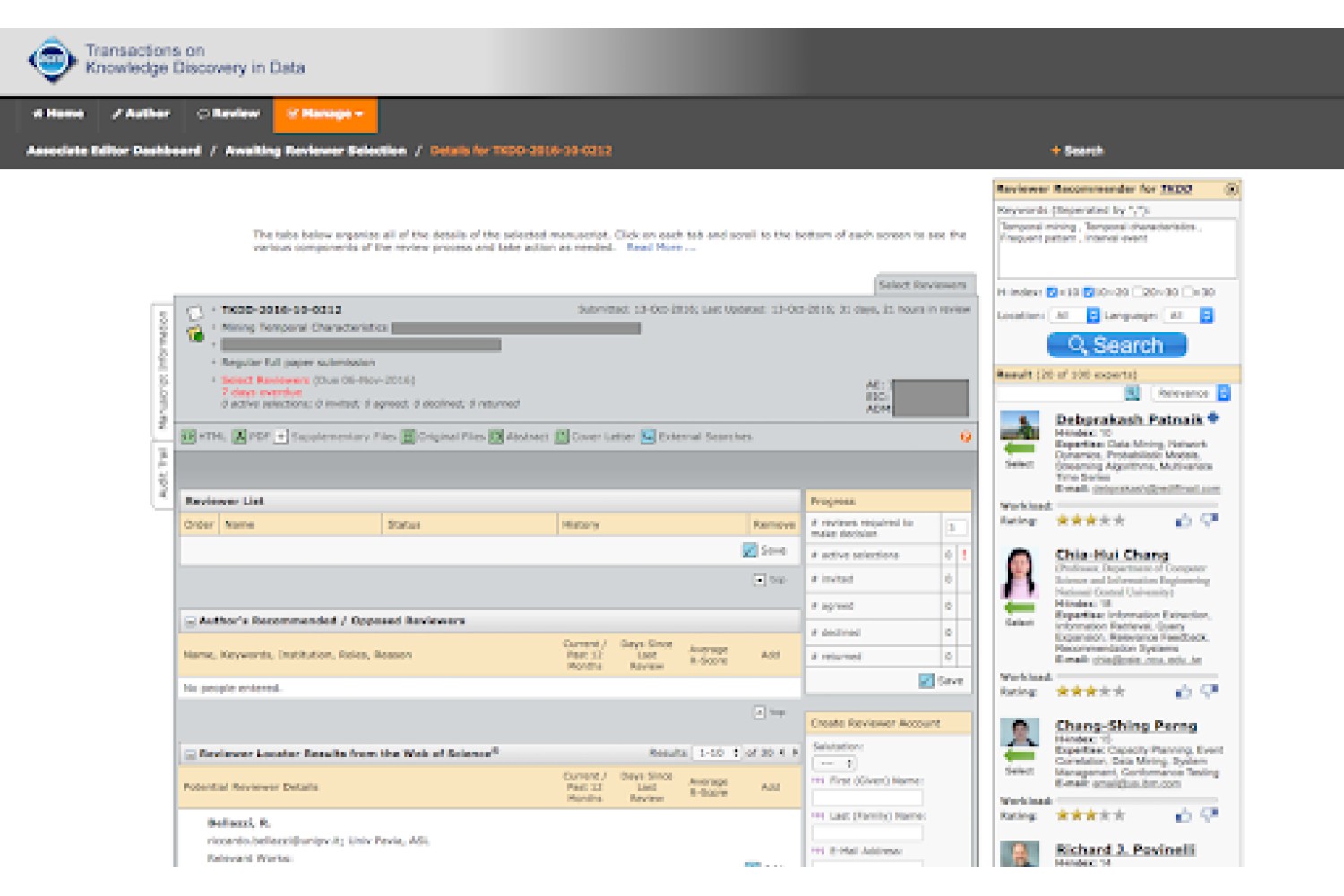
Task: Thumbs down Chia-Hui Chang
Action: (1209, 691)
